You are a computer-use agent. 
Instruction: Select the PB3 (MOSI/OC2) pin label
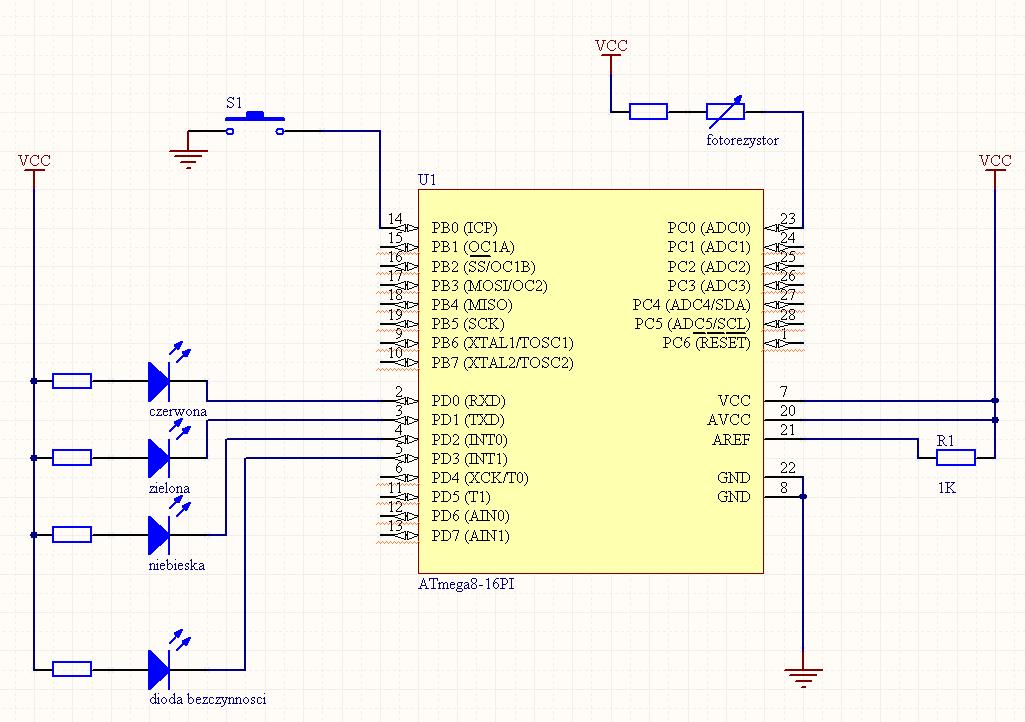coord(489,286)
